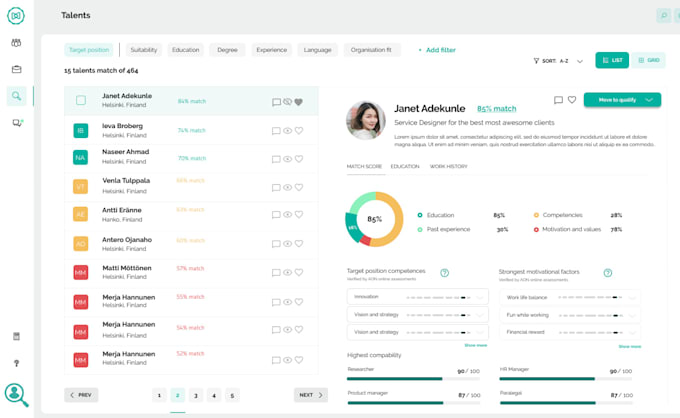Click the Innovation competence slider
Viewport: 680px width, 418px height.
point(410,297)
